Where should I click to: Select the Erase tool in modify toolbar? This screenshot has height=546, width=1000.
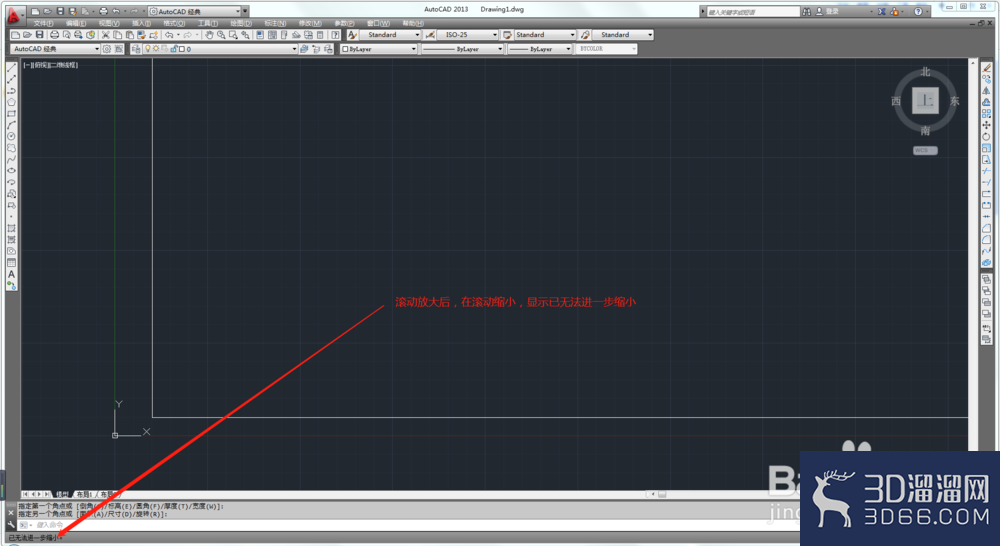click(987, 68)
